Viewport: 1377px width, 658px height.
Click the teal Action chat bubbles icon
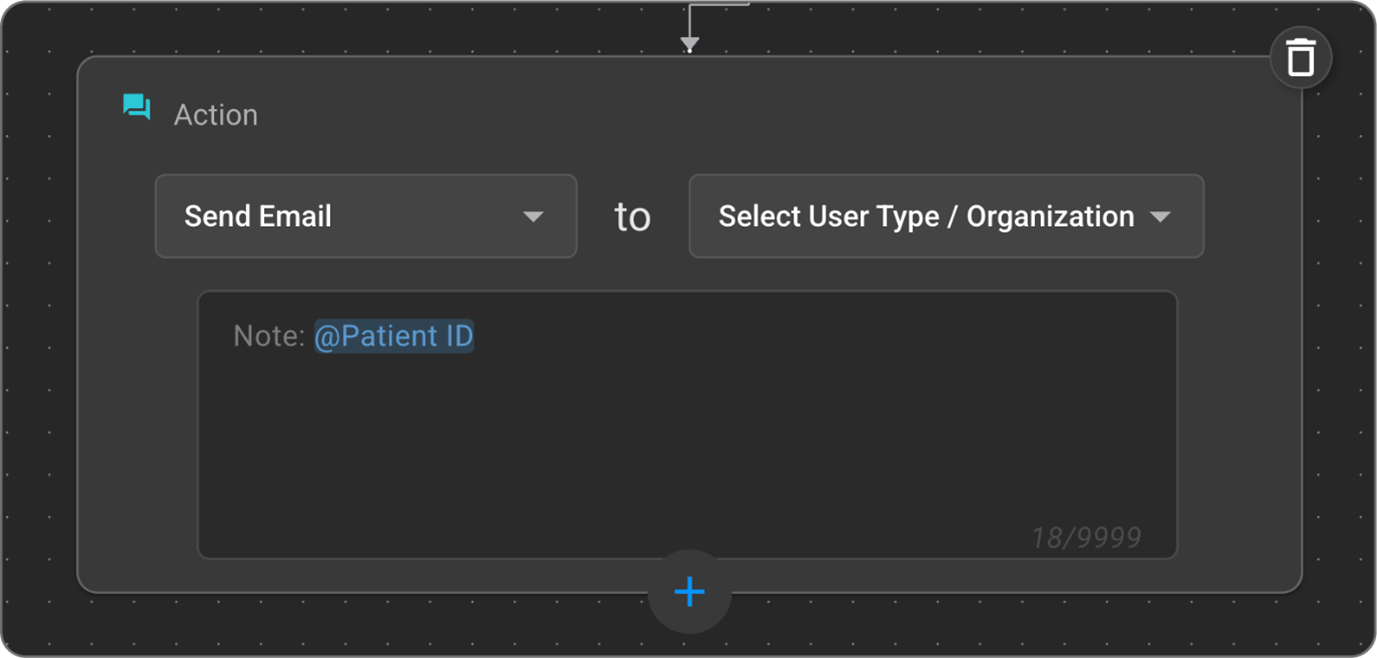click(x=137, y=107)
